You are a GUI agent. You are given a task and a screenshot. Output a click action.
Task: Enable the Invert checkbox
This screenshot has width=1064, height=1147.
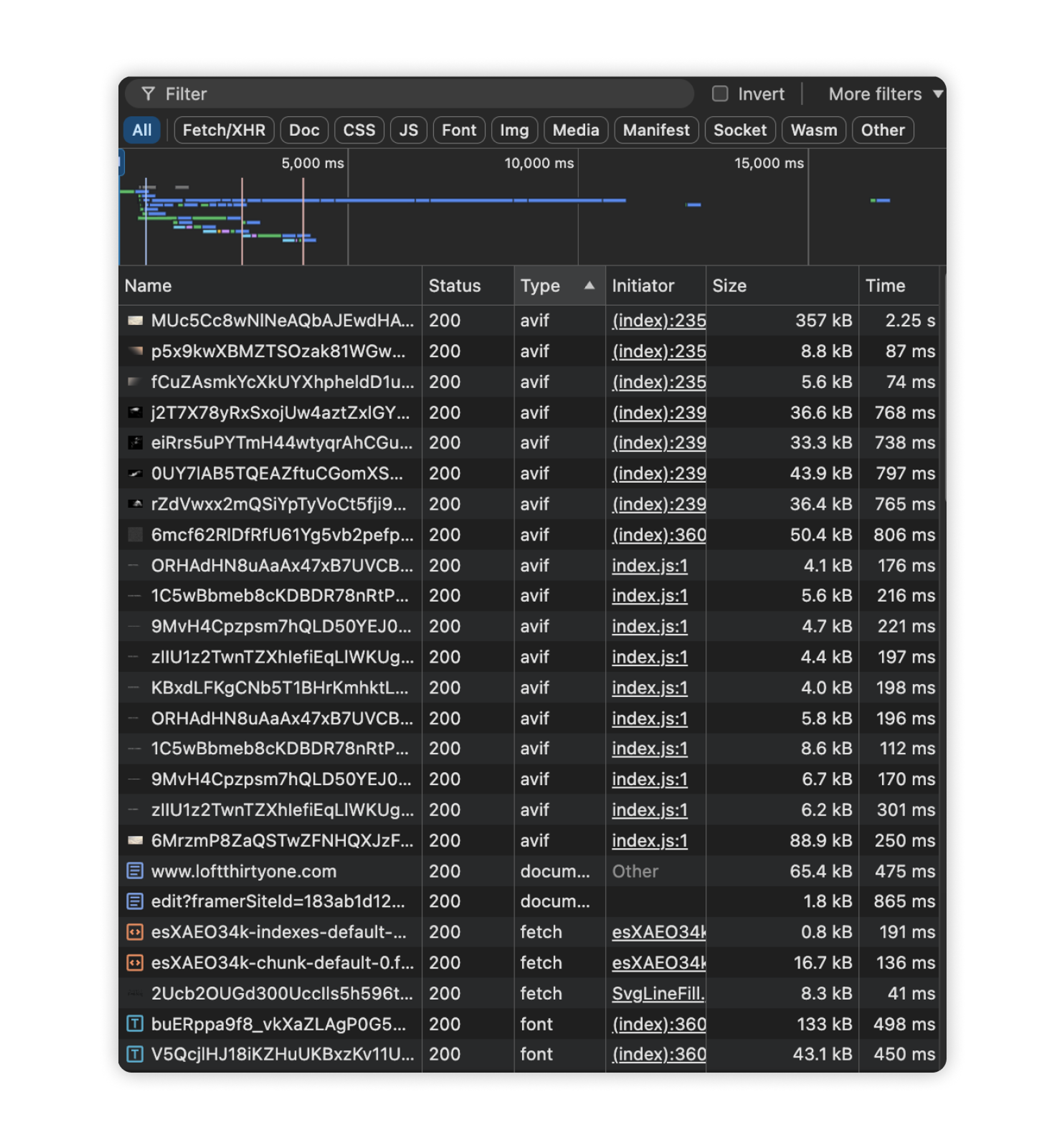[720, 93]
